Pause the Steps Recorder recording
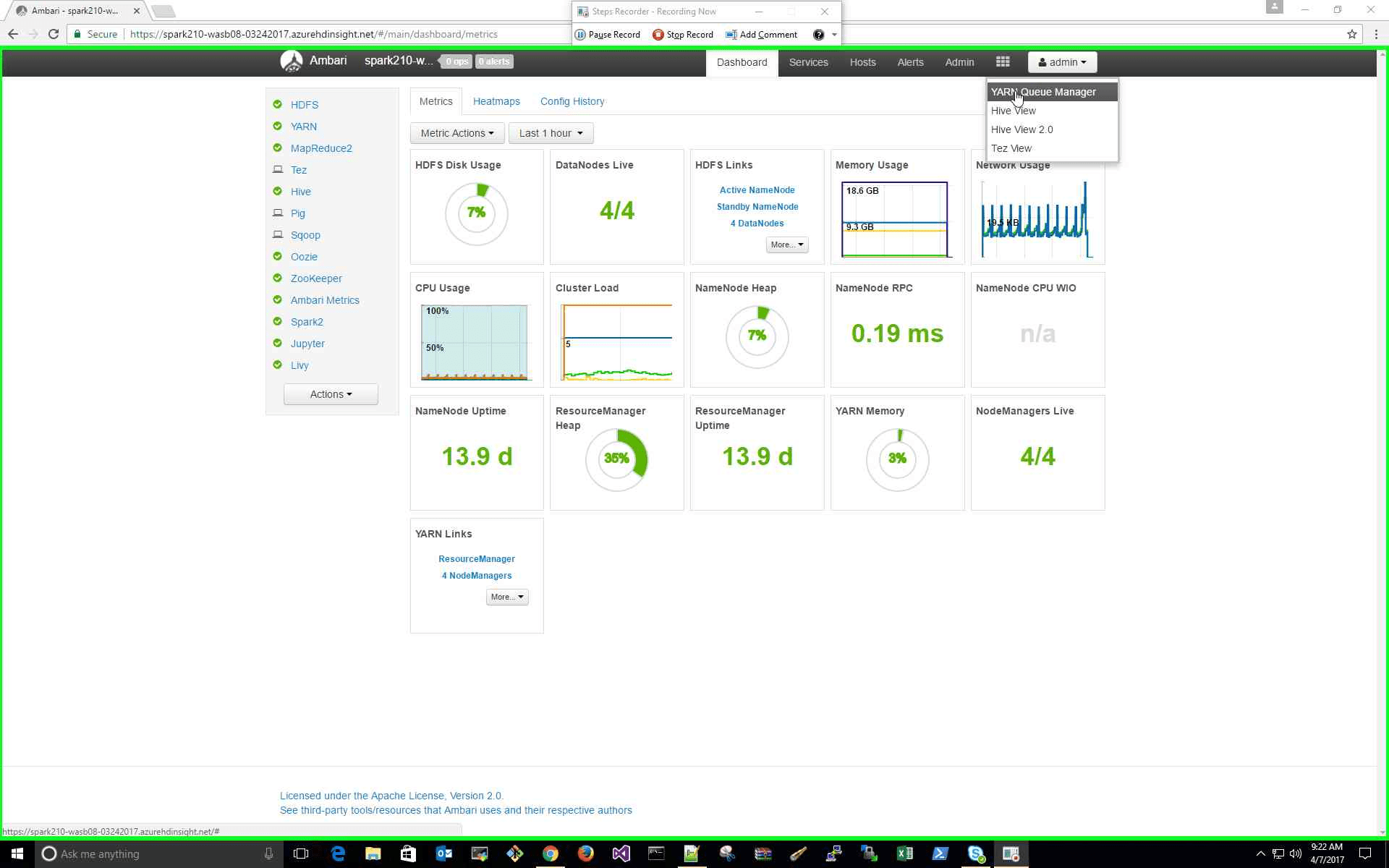The width and height of the screenshot is (1389, 868). pyautogui.click(x=608, y=35)
